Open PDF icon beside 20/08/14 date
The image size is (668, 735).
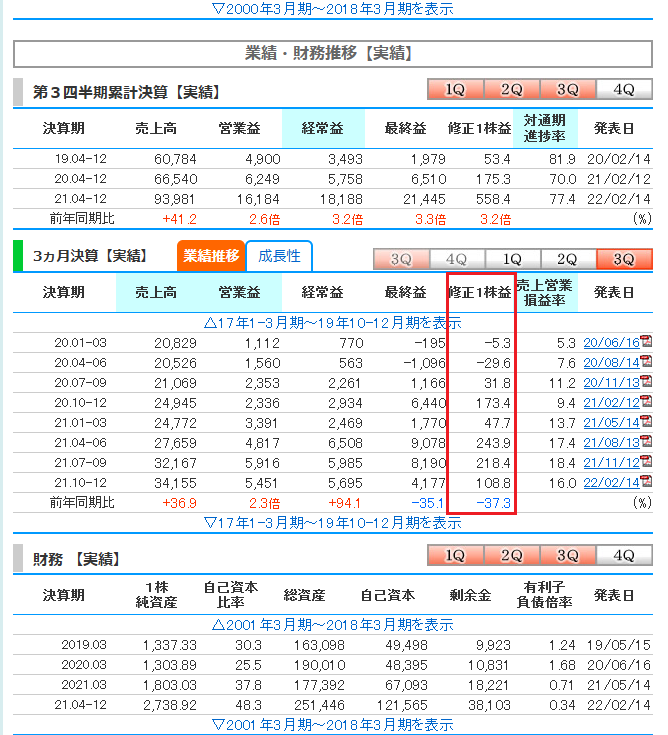coord(645,363)
